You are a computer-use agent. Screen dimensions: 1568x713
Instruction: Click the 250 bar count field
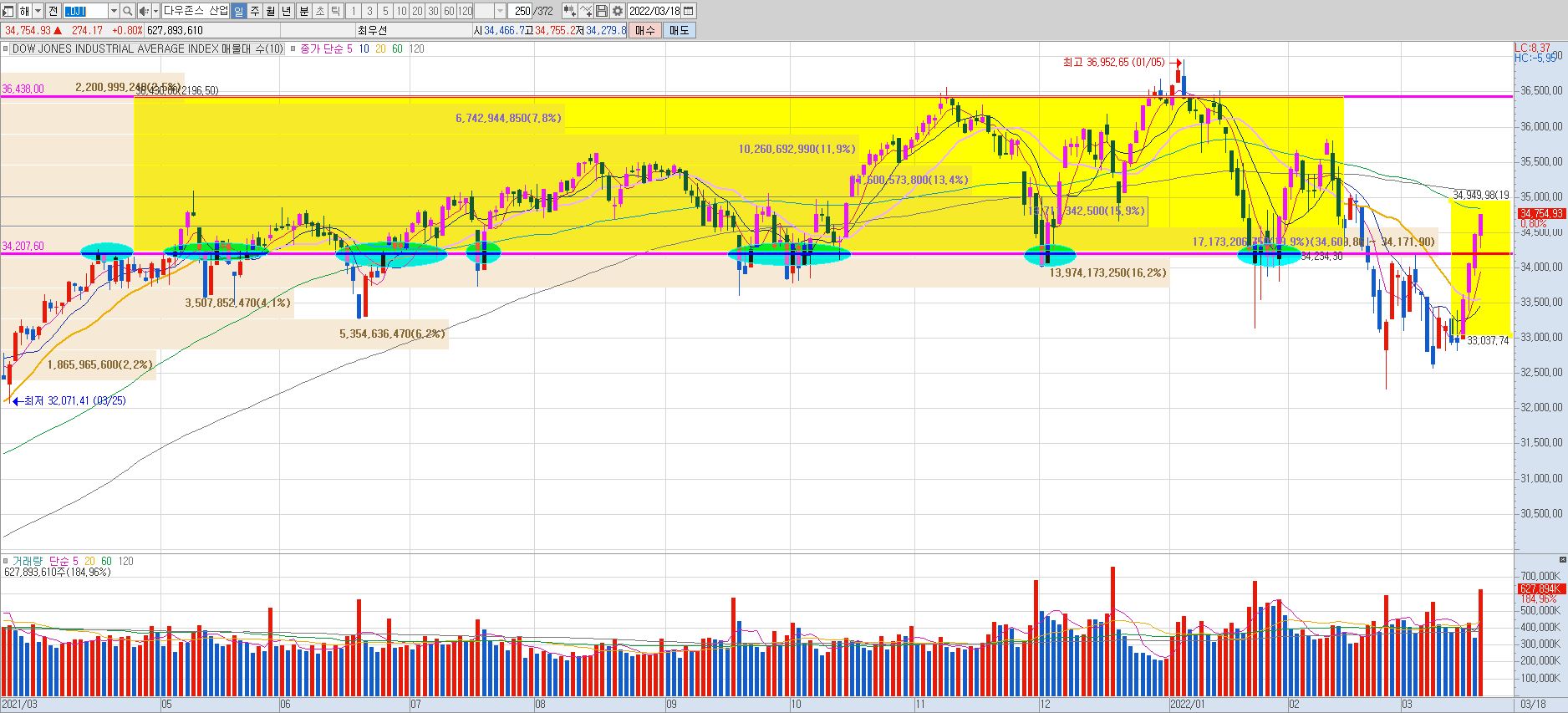(522, 11)
